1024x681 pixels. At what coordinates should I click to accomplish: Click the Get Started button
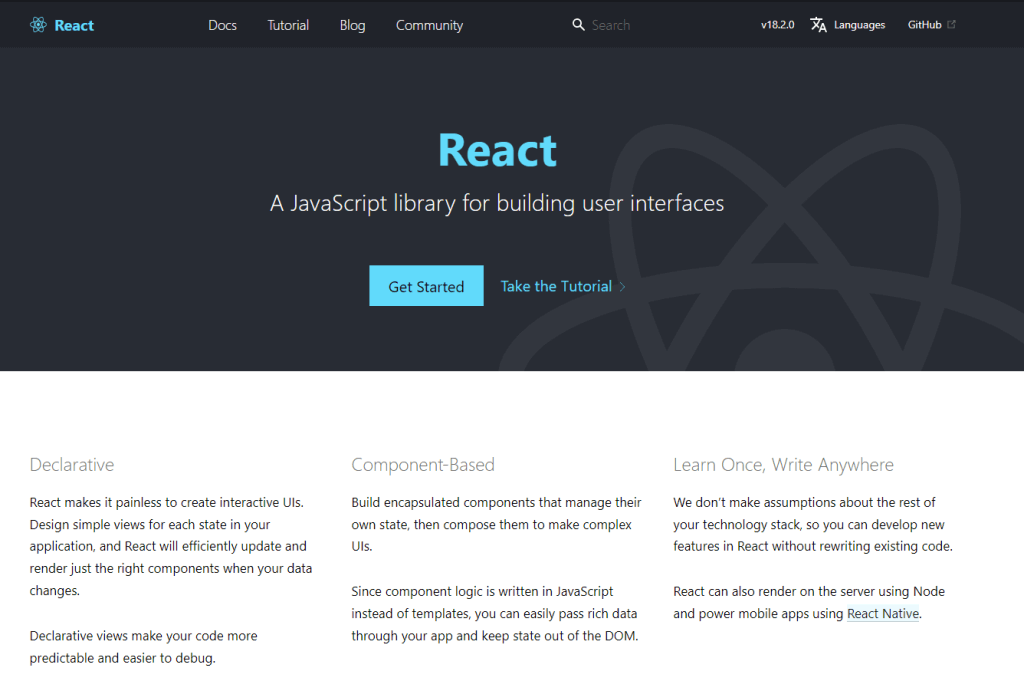coord(426,285)
